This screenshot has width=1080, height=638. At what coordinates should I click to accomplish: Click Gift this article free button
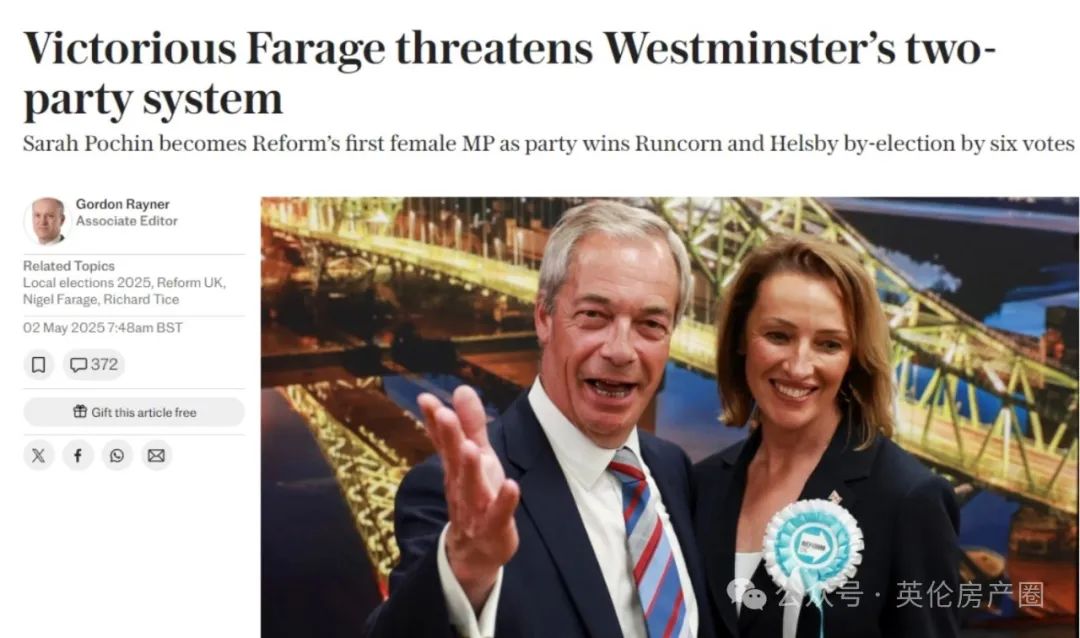pos(134,412)
